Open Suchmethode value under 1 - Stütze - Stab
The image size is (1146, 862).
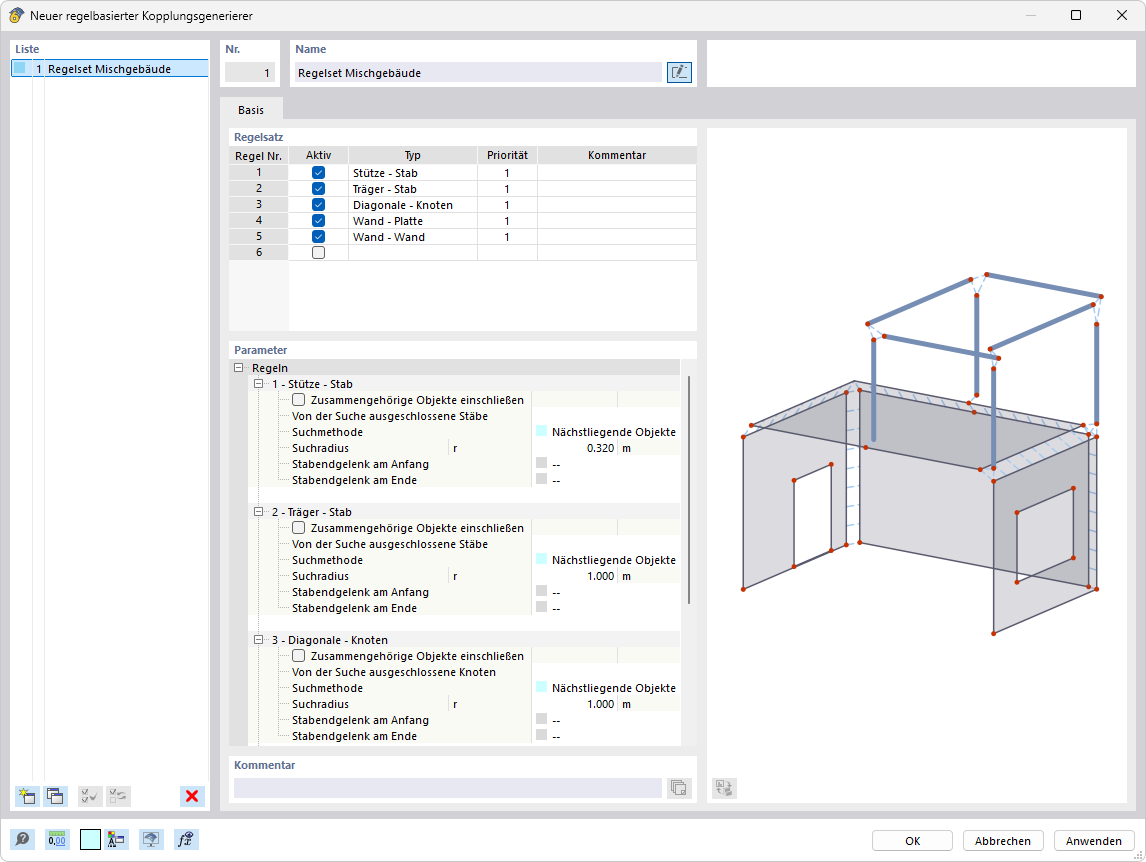(606, 432)
